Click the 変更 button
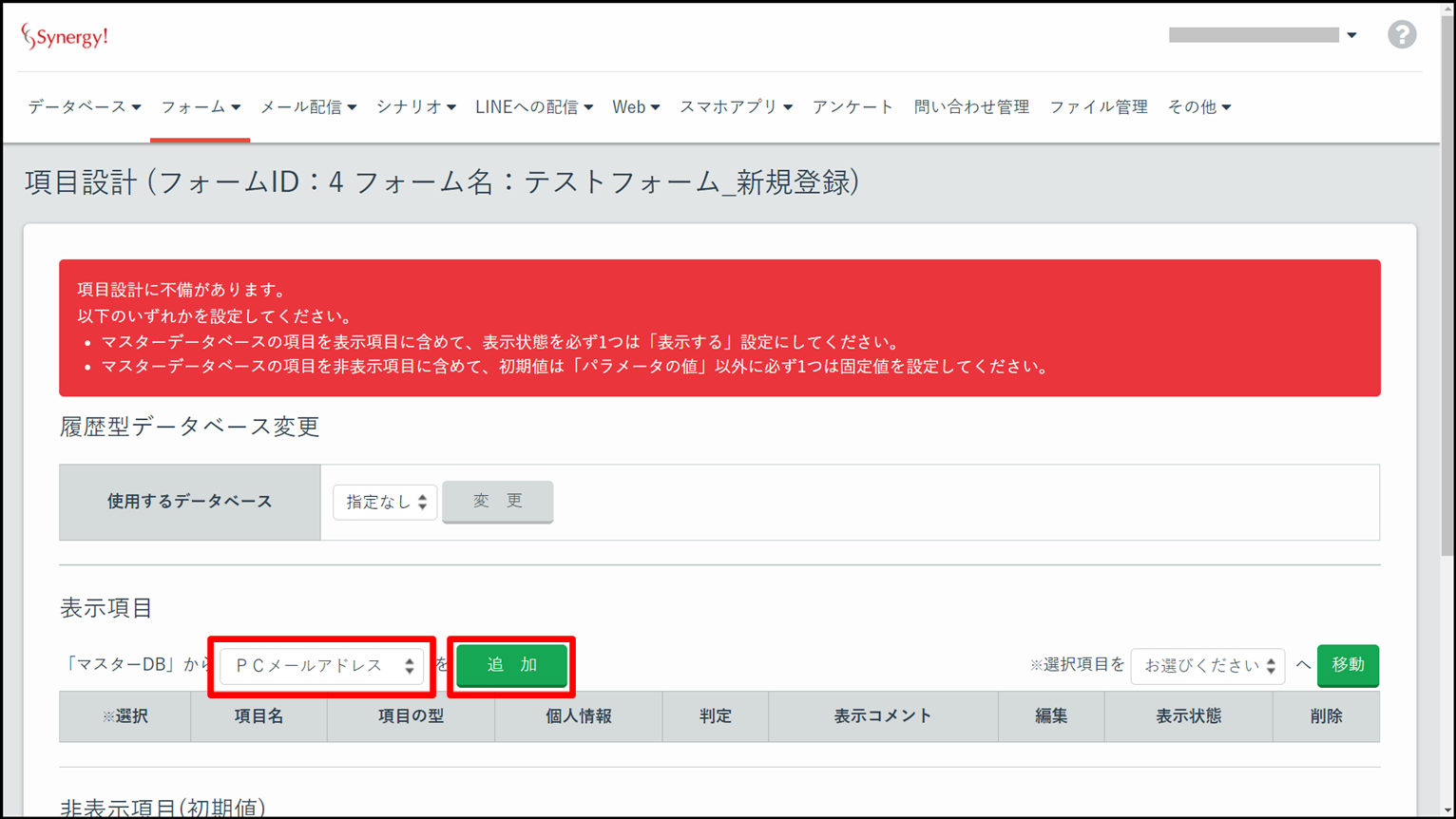 497,501
